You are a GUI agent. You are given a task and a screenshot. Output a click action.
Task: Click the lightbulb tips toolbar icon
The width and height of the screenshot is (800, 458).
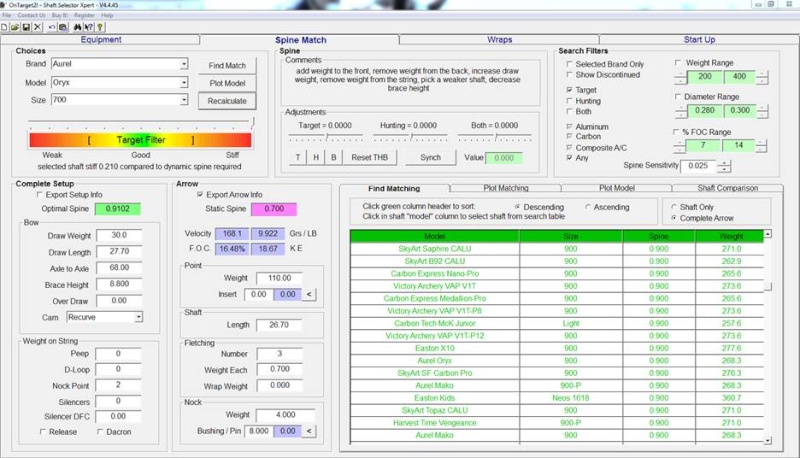click(x=100, y=27)
